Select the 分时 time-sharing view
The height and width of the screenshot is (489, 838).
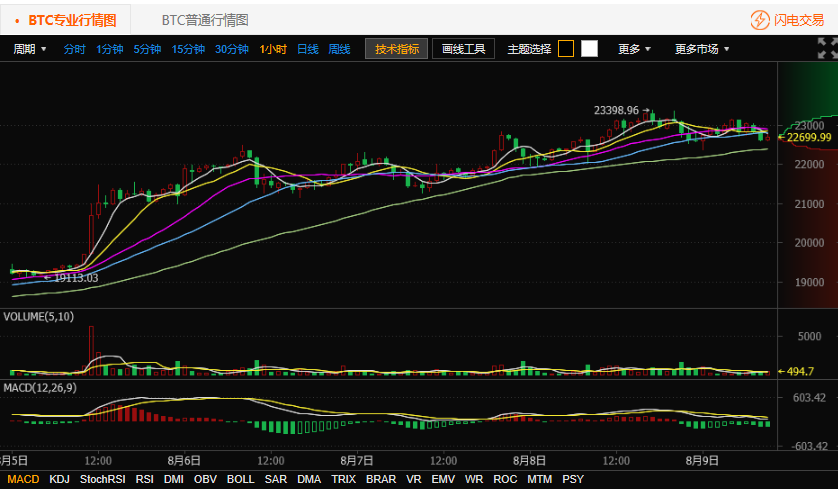tap(75, 49)
